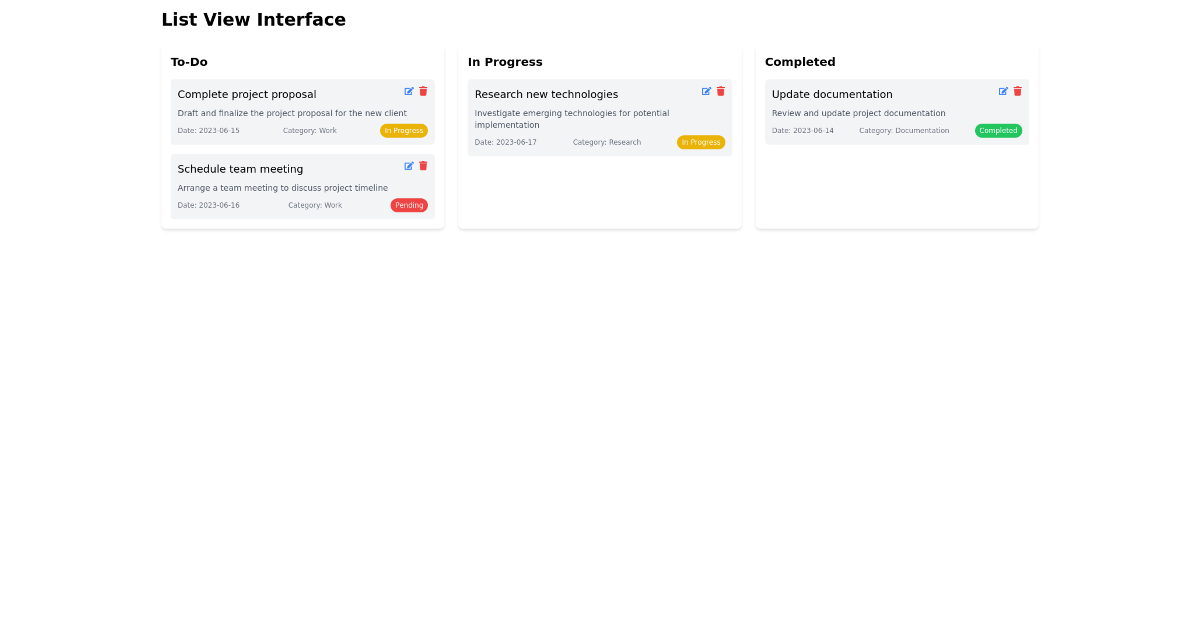The height and width of the screenshot is (630, 1200).
Task: Delete the Research new technologies task
Action: [x=720, y=91]
